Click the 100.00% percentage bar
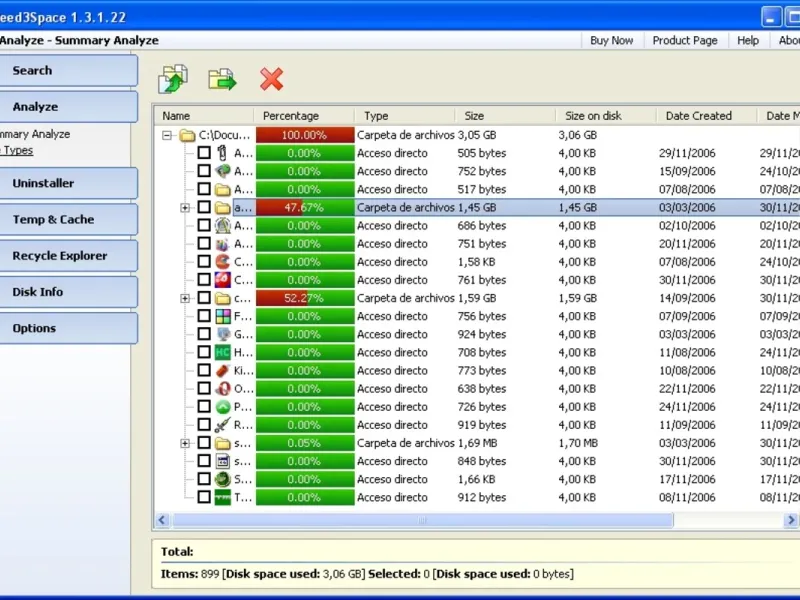Viewport: 800px width, 600px height. (305, 135)
